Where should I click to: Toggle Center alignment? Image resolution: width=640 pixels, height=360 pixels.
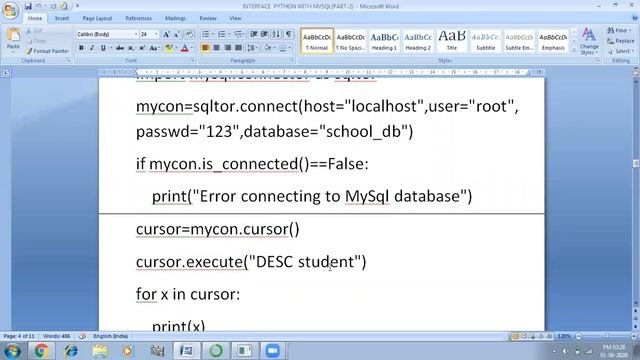click(x=216, y=48)
